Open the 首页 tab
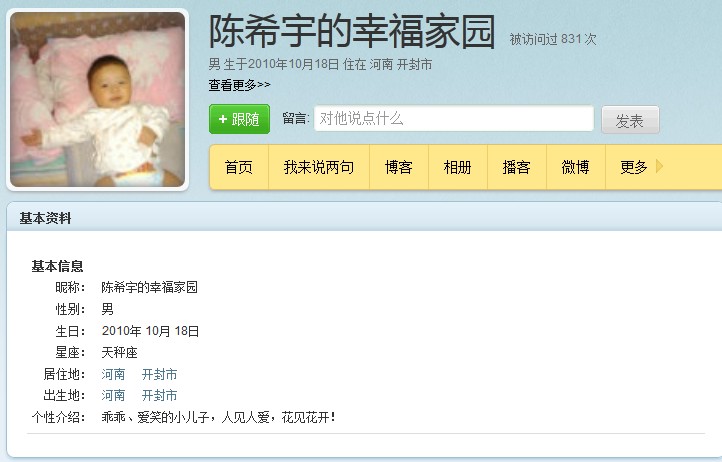This screenshot has width=722, height=462. [x=239, y=167]
